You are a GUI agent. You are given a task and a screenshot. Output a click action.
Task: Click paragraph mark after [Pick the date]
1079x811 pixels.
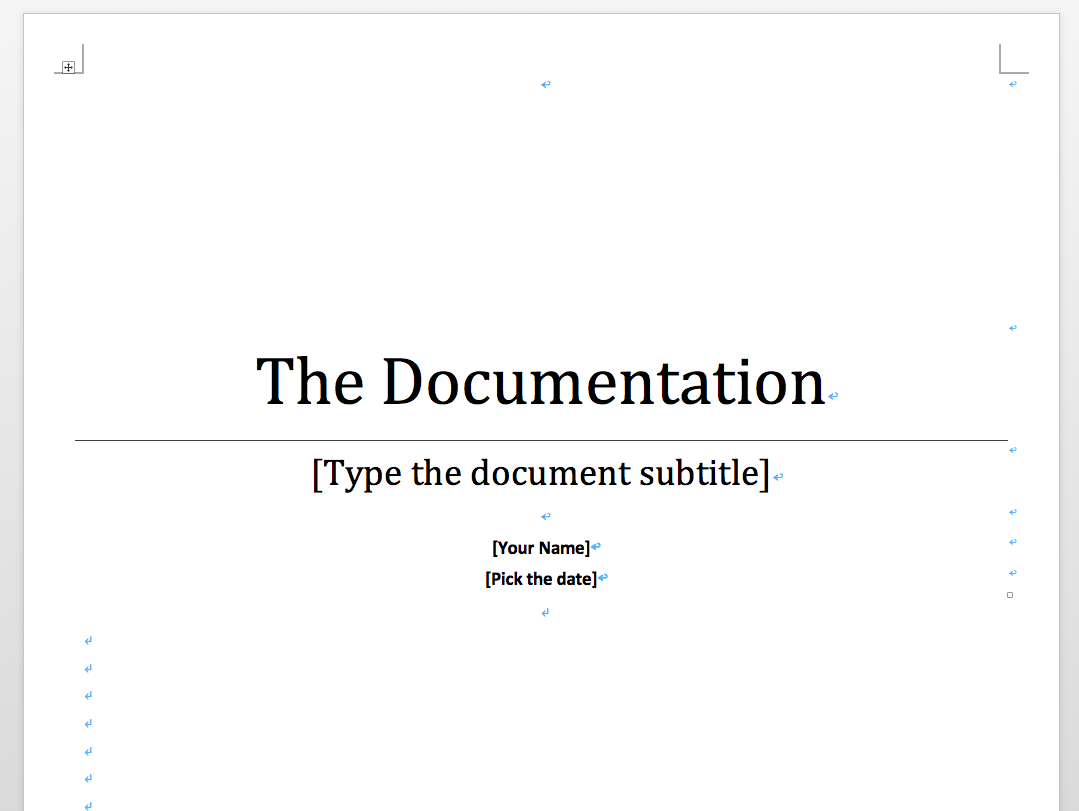pyautogui.click(x=603, y=578)
